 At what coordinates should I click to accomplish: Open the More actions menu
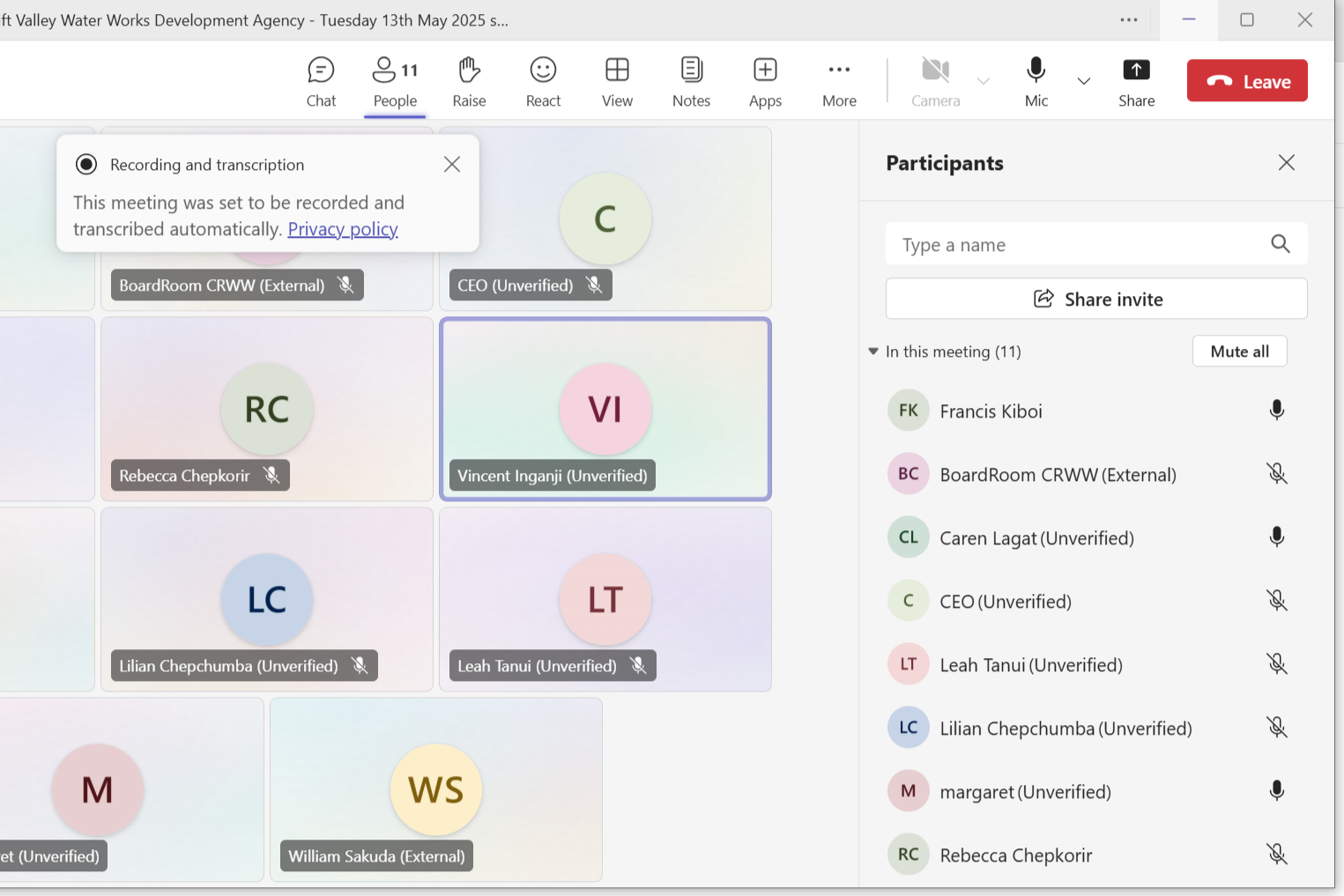coord(839,81)
